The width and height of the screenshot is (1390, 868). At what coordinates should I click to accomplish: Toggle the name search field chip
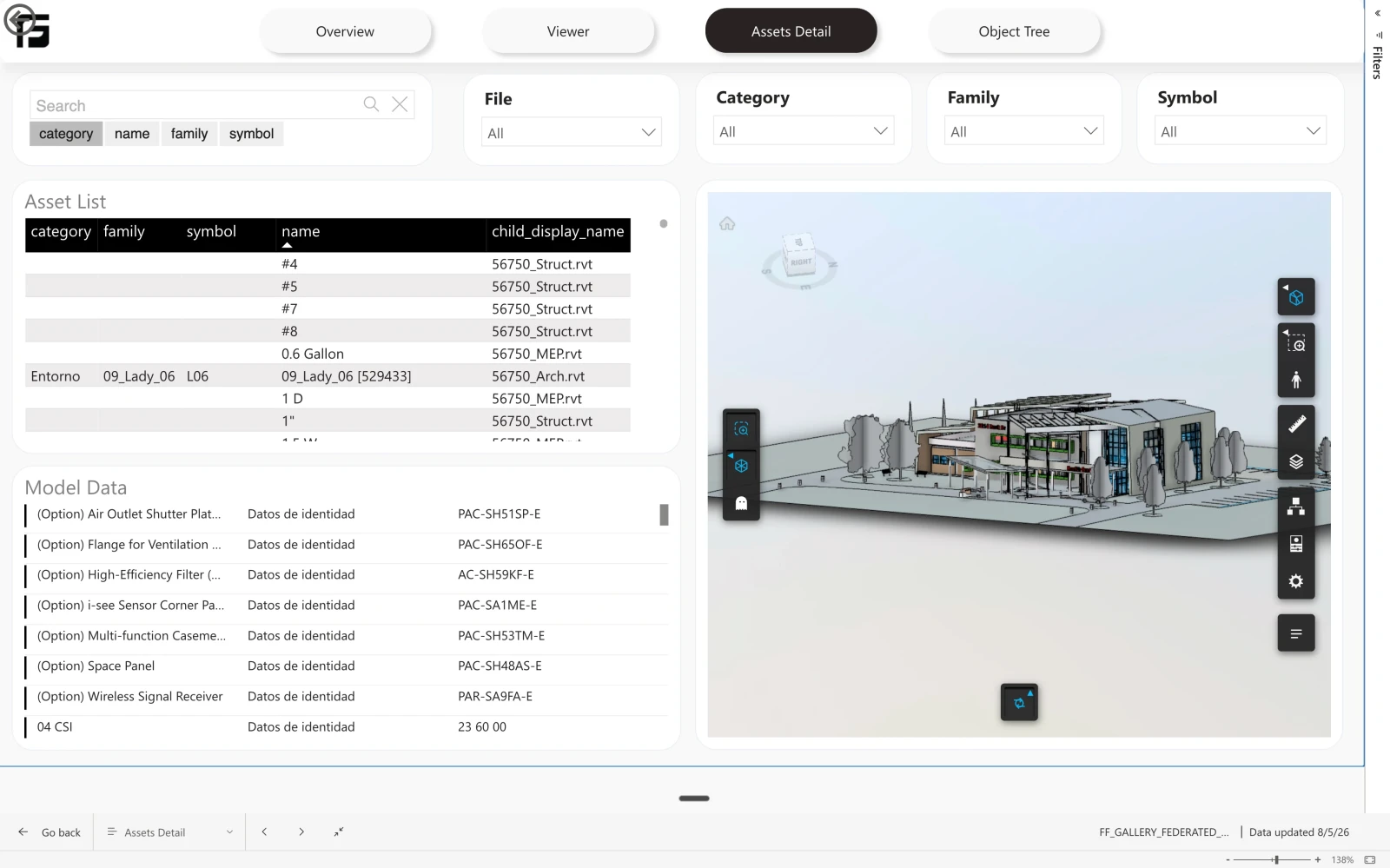[x=132, y=134]
